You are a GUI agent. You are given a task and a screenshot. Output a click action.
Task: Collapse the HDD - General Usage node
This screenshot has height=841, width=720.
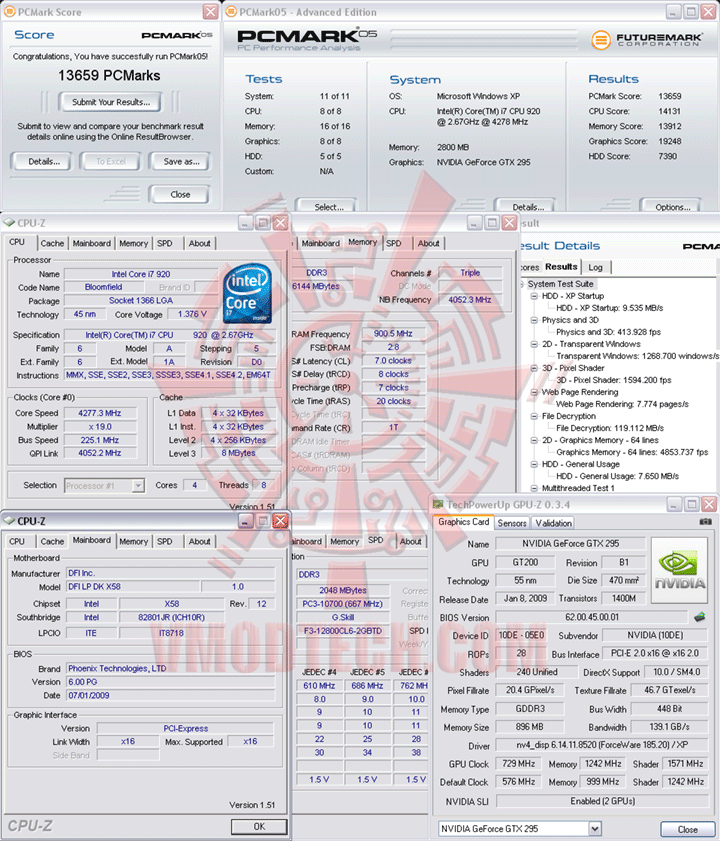(534, 464)
